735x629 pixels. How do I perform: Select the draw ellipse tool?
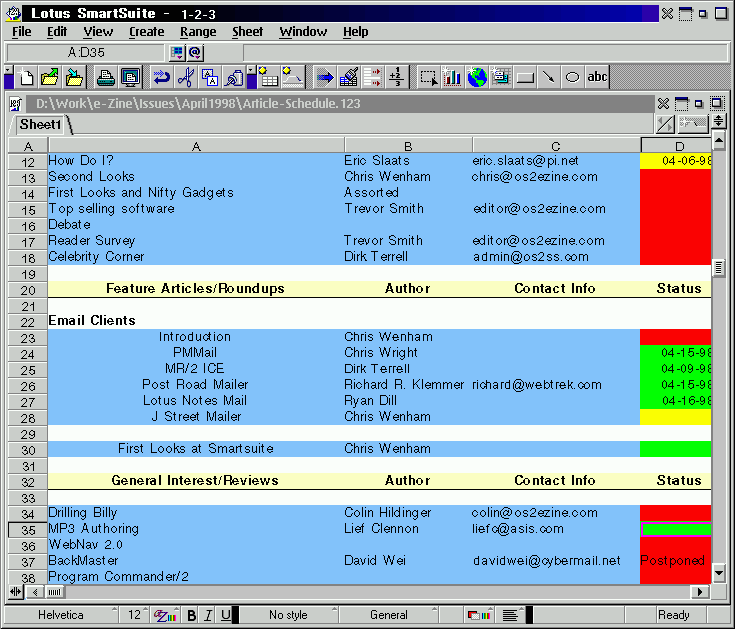pos(573,77)
